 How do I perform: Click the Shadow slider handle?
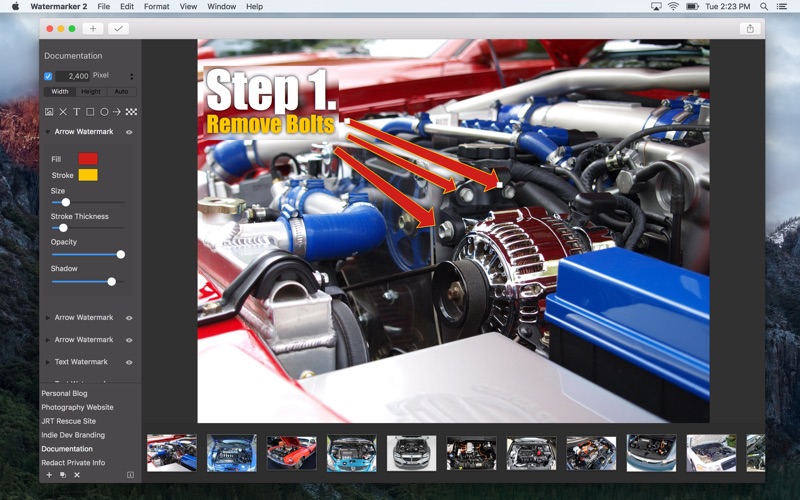[x=112, y=281]
